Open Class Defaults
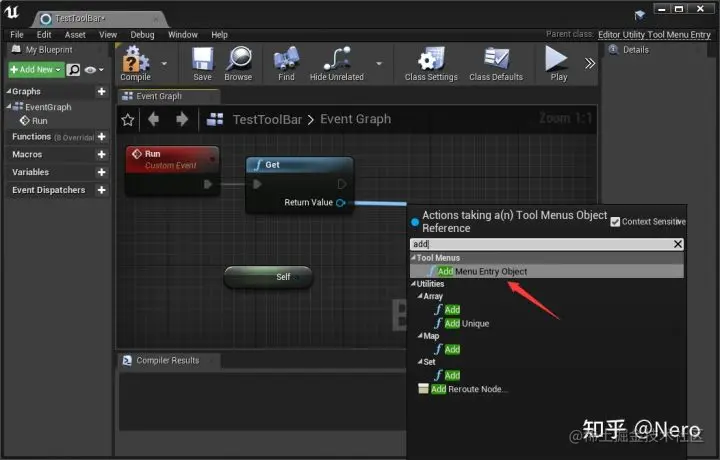720x460 pixels. point(496,64)
